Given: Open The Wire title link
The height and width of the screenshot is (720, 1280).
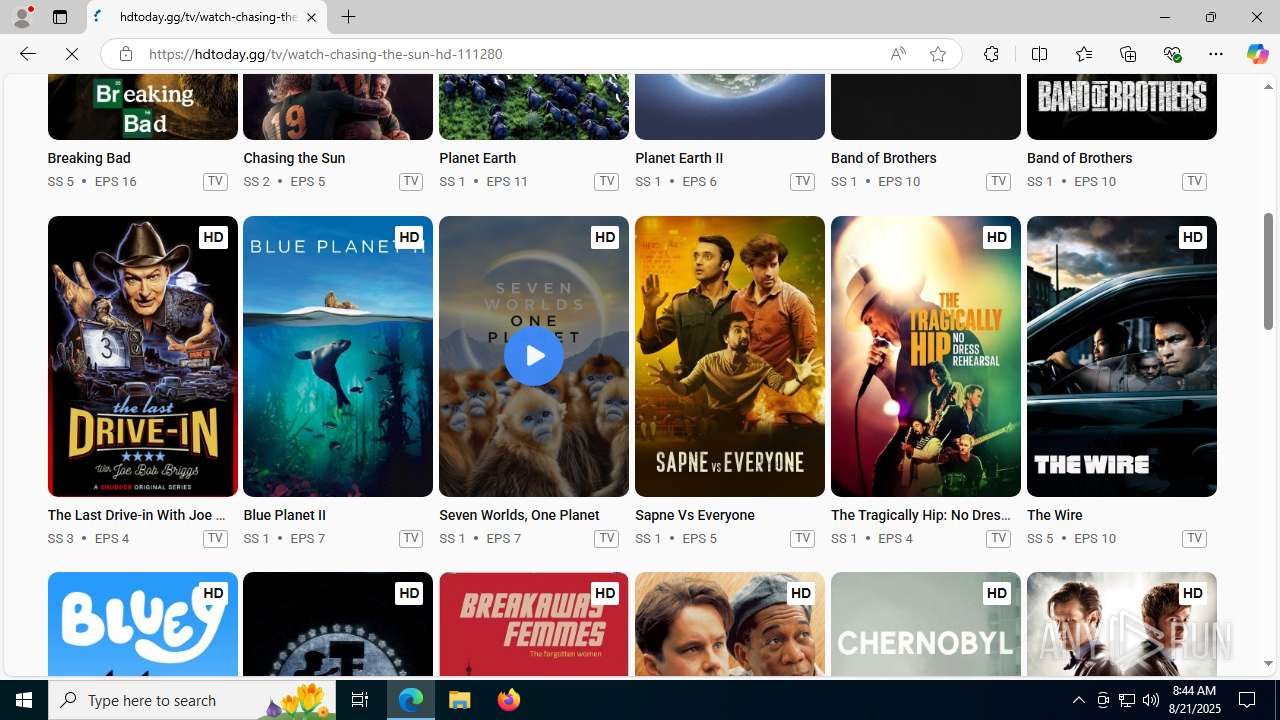Looking at the screenshot, I should click(1055, 515).
